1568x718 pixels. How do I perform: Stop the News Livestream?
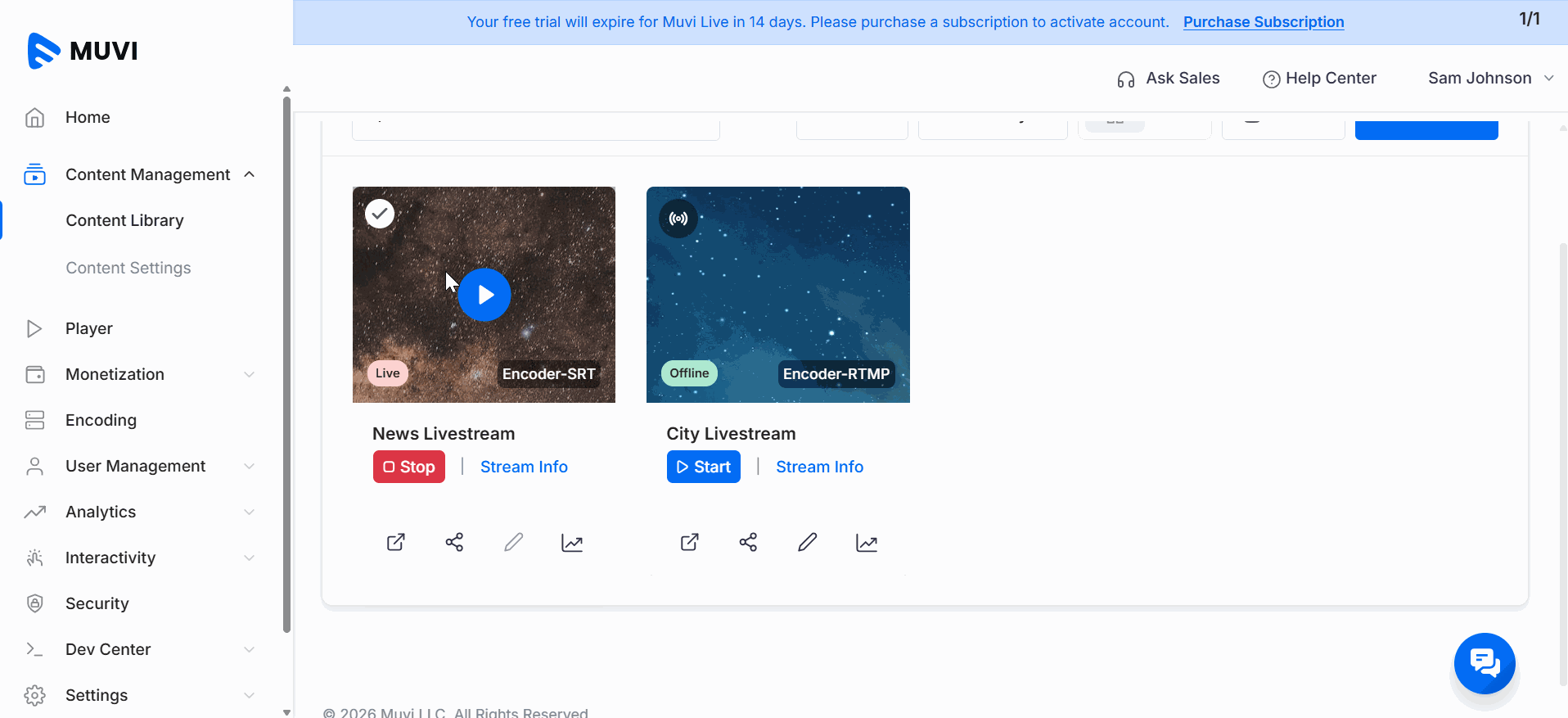click(x=409, y=467)
